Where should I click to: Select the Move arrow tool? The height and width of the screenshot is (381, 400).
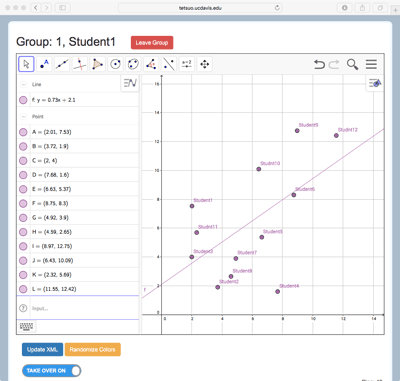[26, 64]
